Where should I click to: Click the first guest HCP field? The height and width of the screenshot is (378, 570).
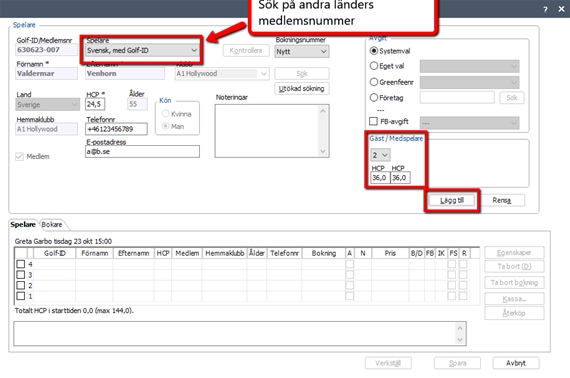pyautogui.click(x=380, y=178)
